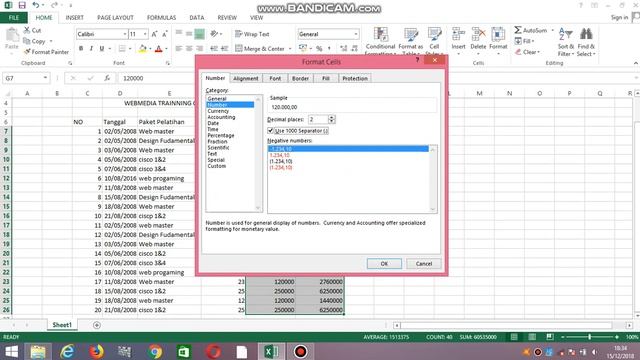Click the Sheet1 tab
640x360 pixels.
62,325
